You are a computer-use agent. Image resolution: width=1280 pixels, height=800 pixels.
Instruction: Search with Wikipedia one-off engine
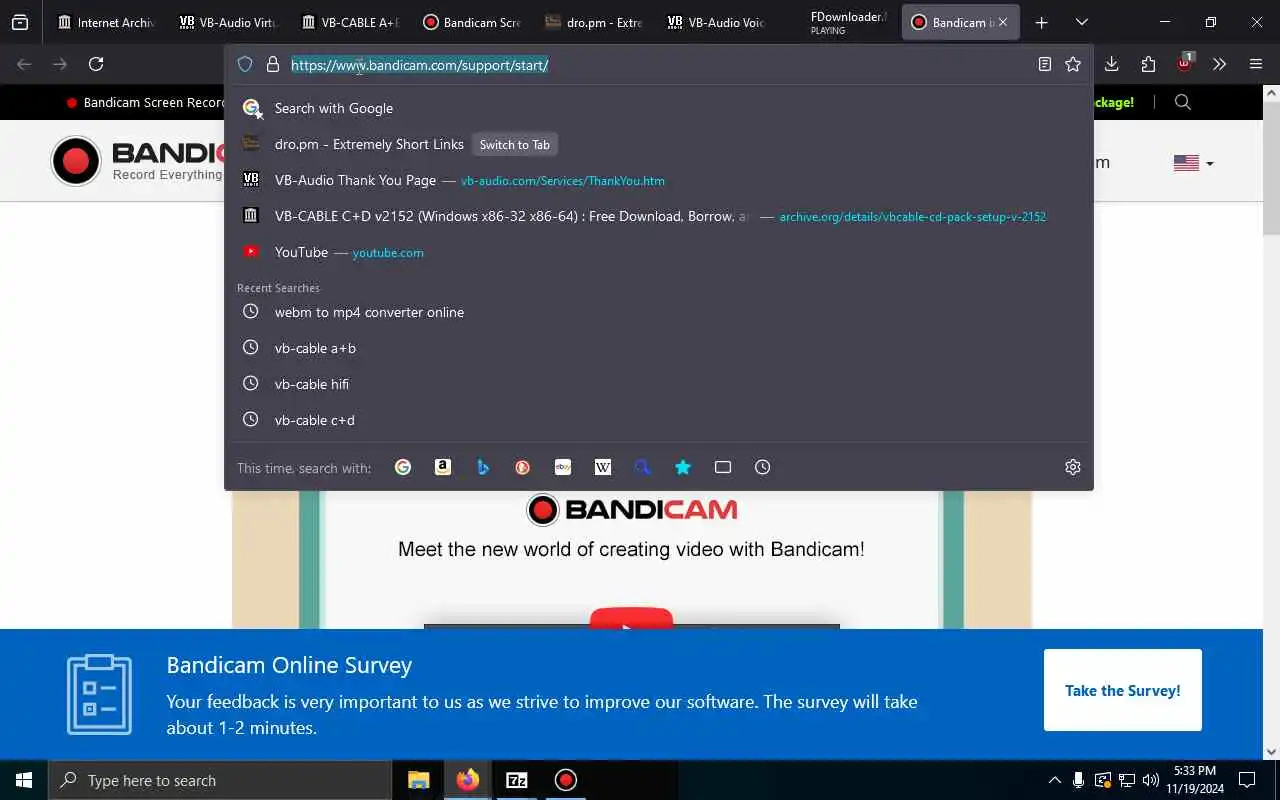603,467
